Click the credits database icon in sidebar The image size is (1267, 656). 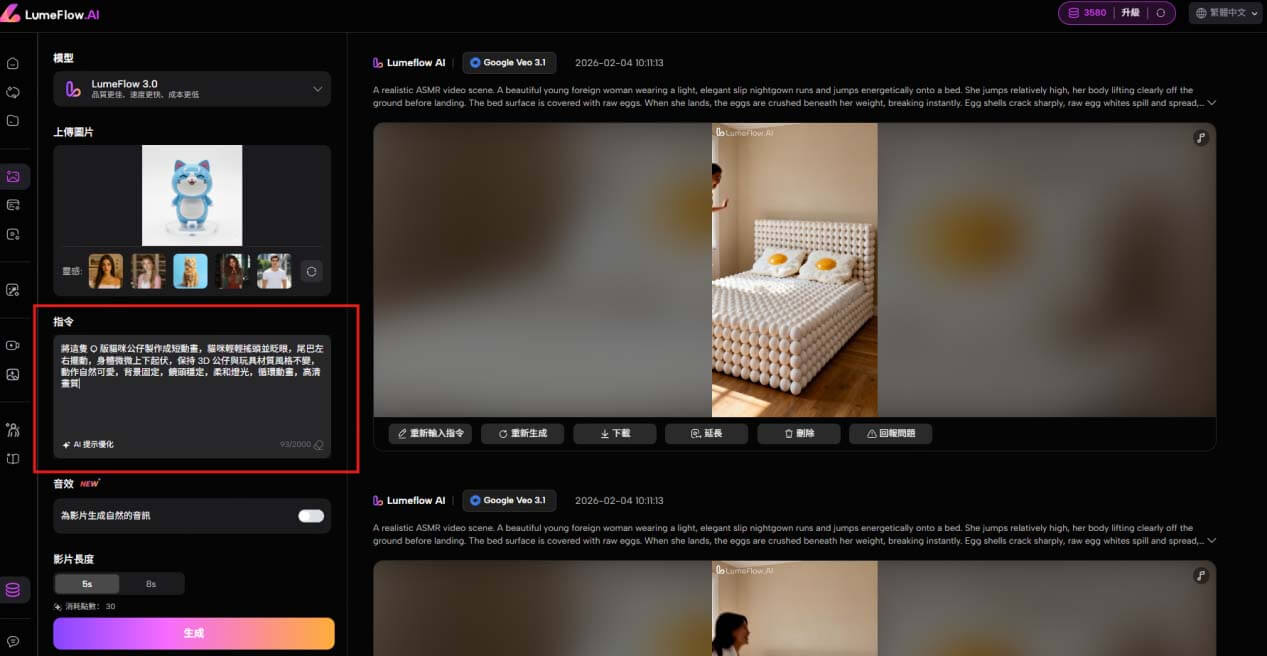point(13,590)
